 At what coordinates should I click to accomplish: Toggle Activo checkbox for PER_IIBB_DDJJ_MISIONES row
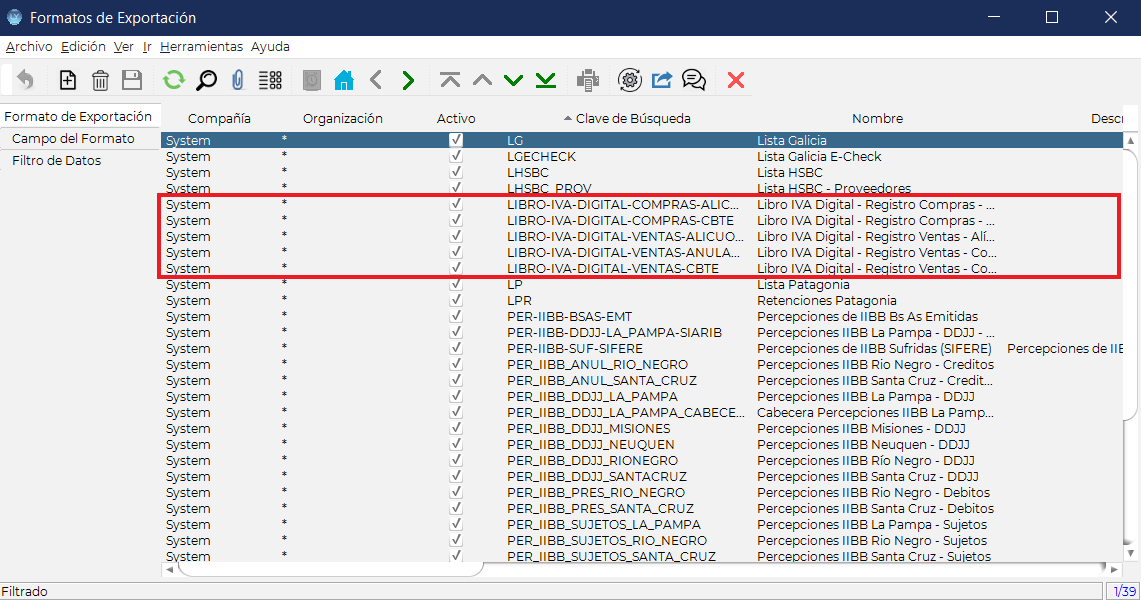[x=456, y=428]
